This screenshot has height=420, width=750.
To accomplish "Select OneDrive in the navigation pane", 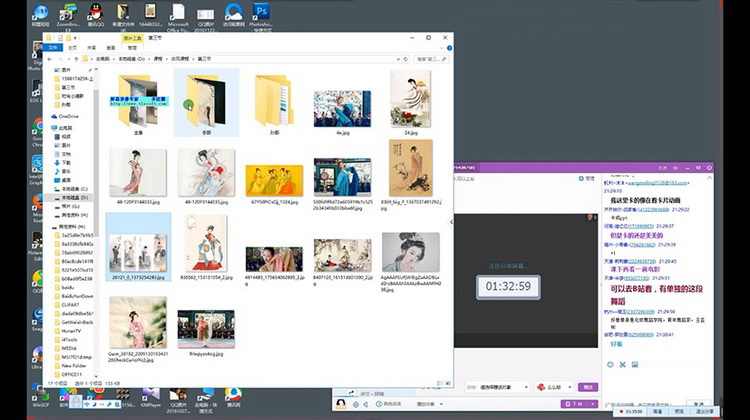I will coord(69,116).
